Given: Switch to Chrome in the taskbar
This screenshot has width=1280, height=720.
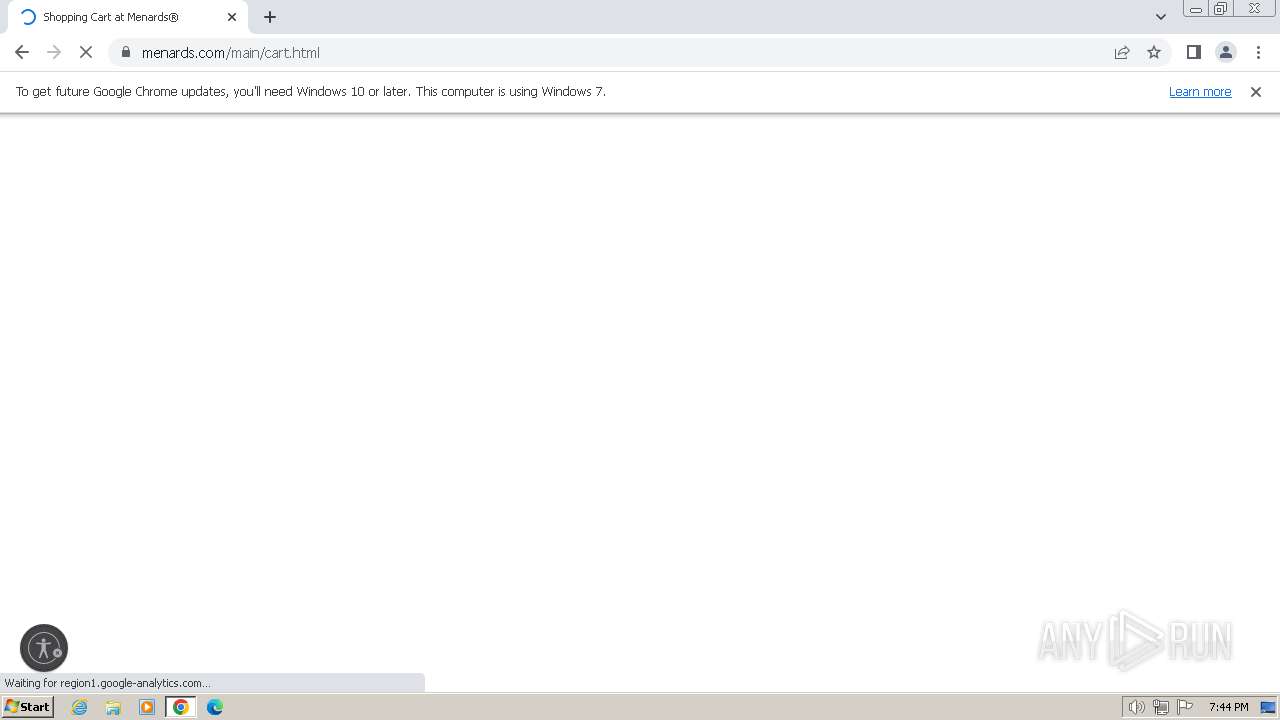Looking at the screenshot, I should point(181,707).
